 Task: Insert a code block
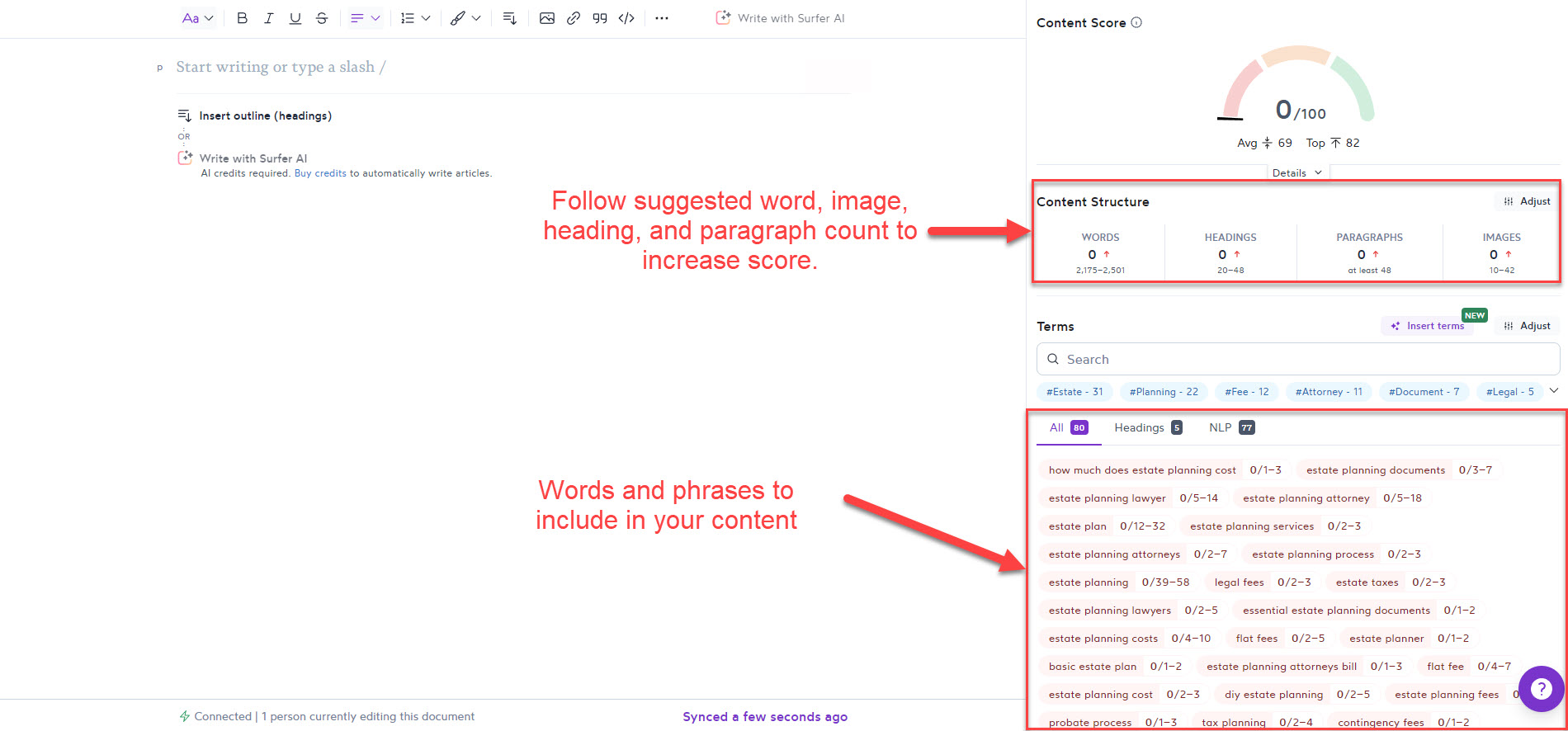tap(626, 18)
